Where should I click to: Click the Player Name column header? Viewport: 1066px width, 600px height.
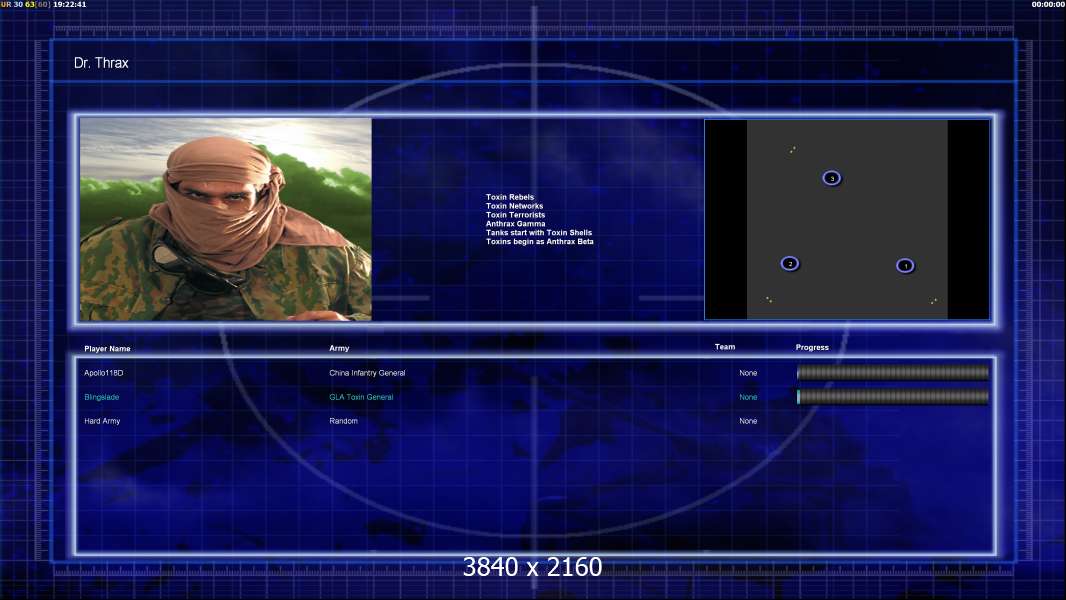click(107, 349)
